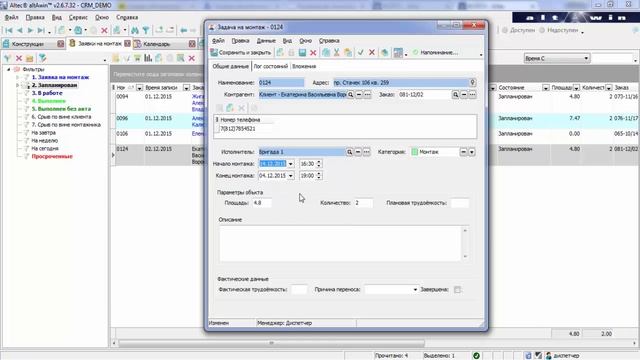This screenshot has height=360, width=640.
Task: Open executor field ellipsis button
Action: 367,152
